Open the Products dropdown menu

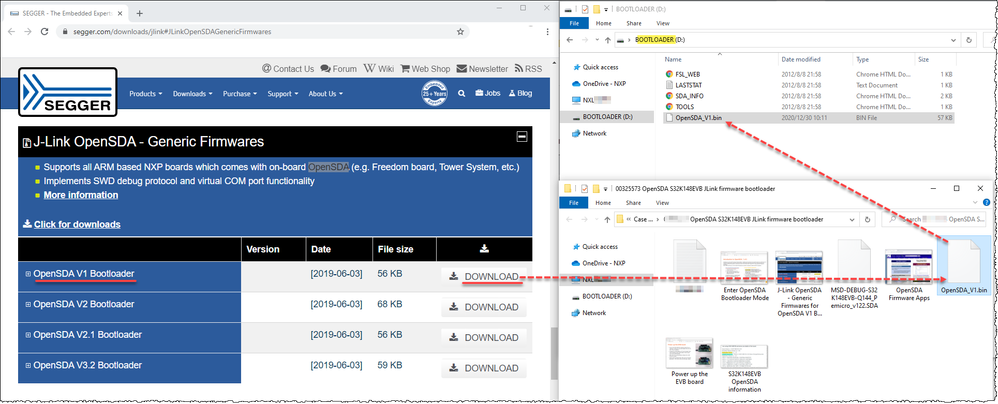pos(145,94)
